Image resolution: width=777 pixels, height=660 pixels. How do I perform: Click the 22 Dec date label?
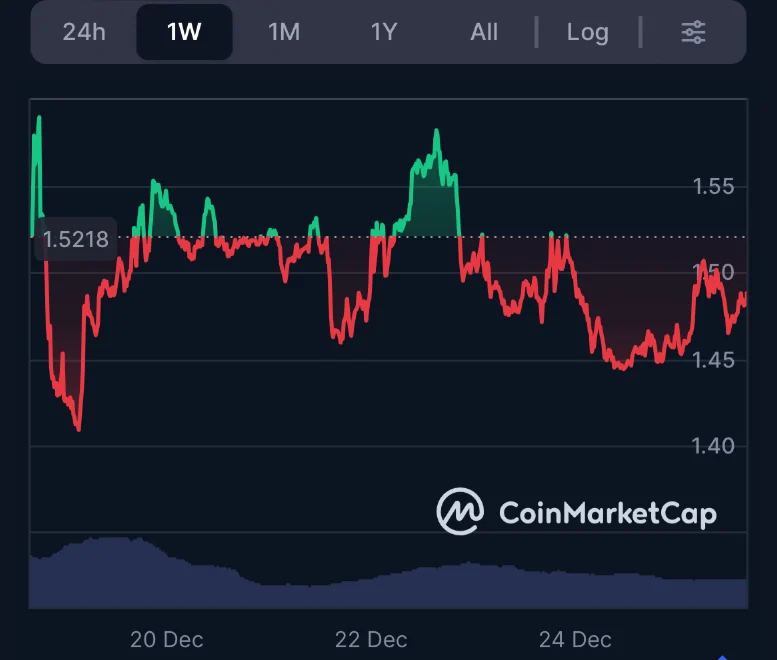[x=371, y=639]
